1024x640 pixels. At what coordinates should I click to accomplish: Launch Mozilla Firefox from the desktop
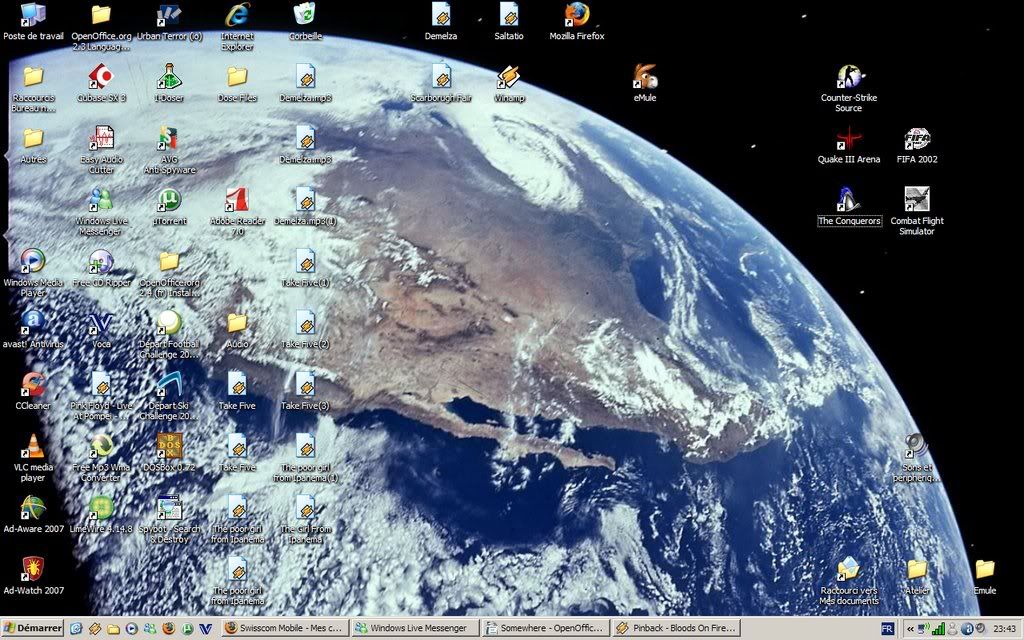pyautogui.click(x=577, y=16)
